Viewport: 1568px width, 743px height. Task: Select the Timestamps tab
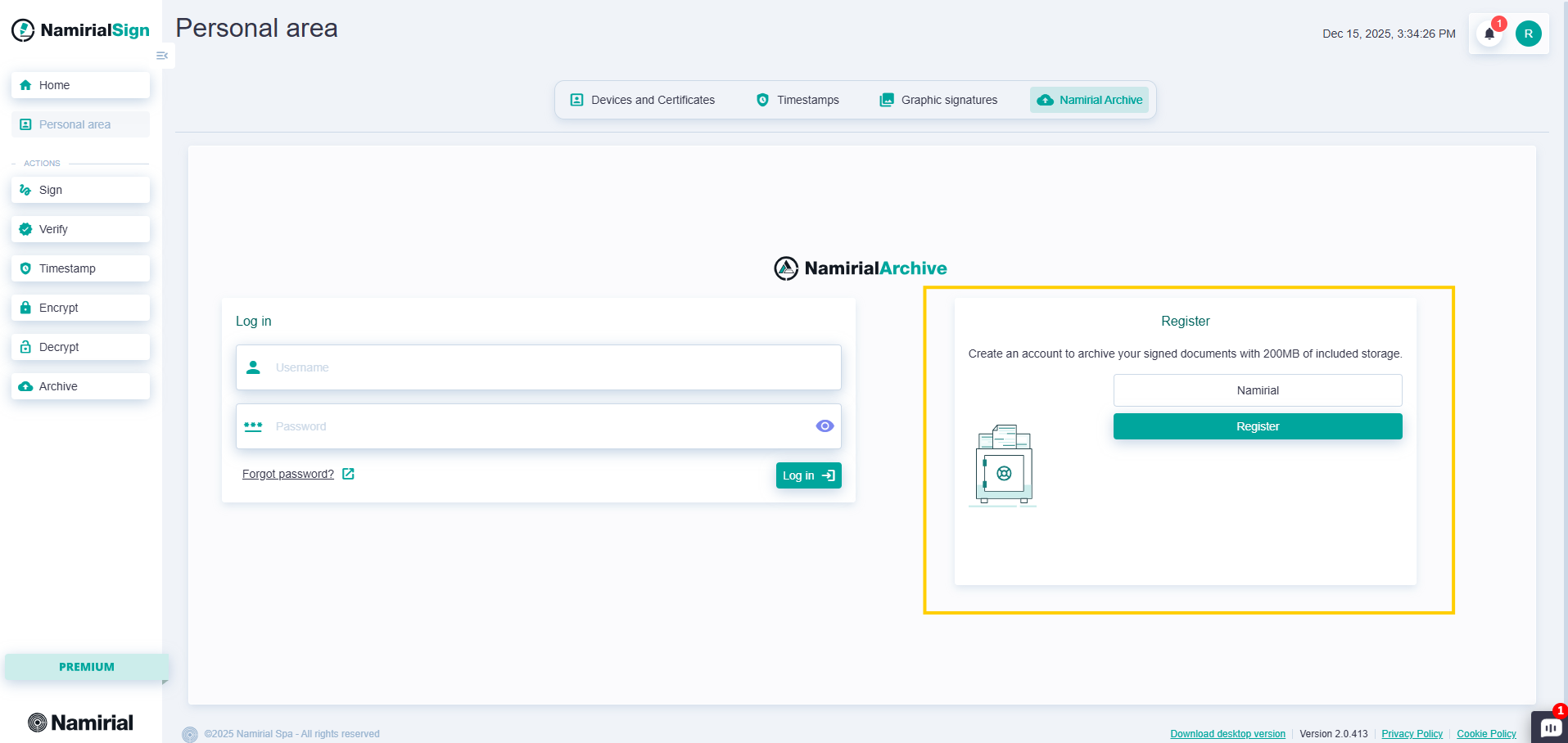coord(797,99)
